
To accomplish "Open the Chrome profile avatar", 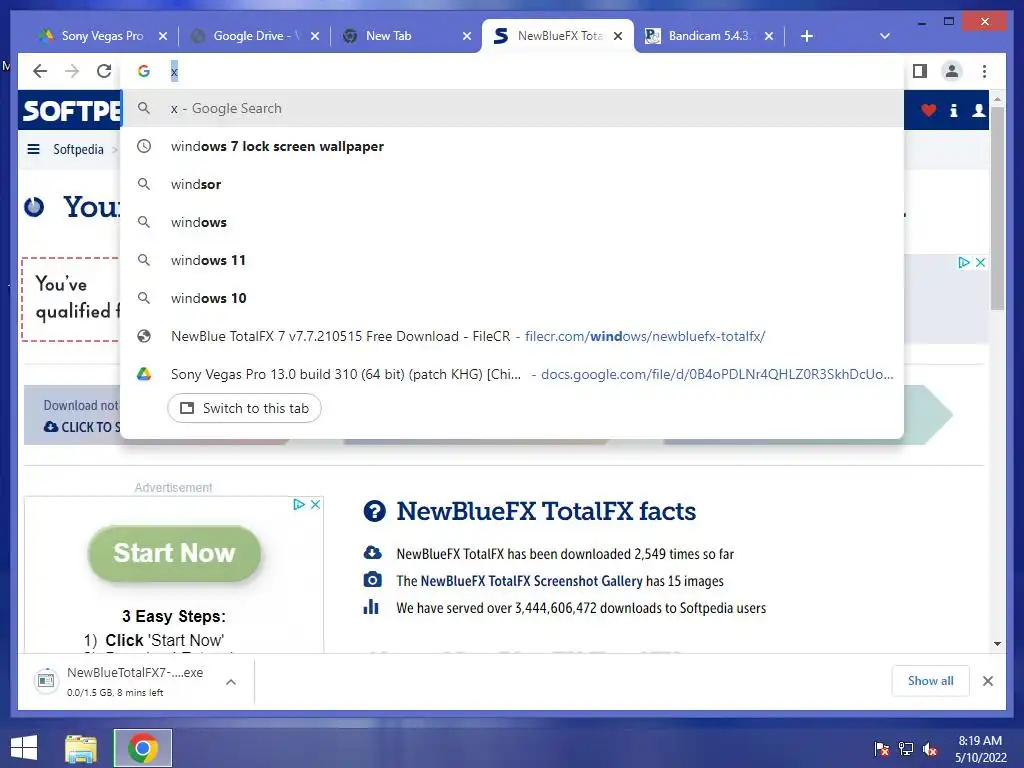I will [x=952, y=71].
